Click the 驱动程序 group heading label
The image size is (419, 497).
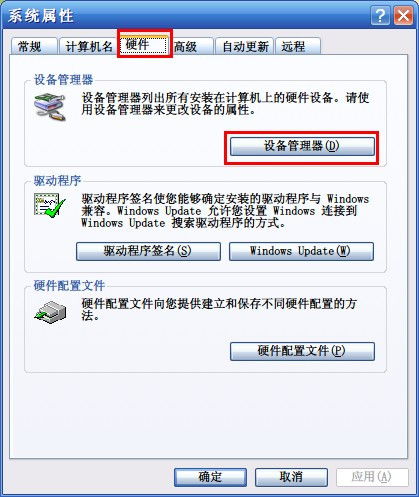point(57,181)
